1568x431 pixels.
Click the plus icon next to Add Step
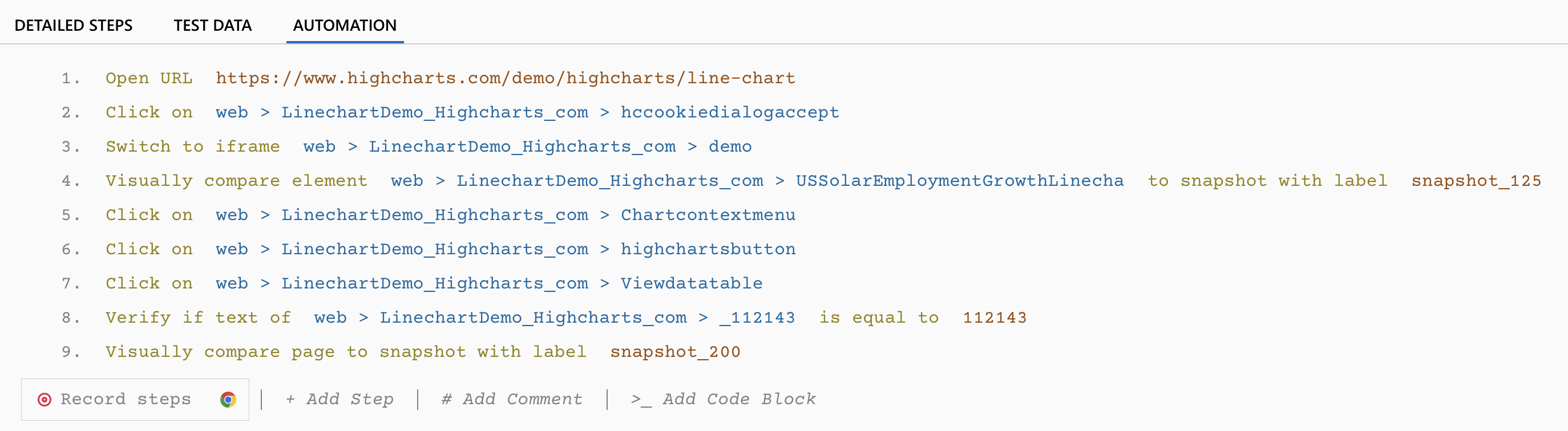pyautogui.click(x=290, y=400)
